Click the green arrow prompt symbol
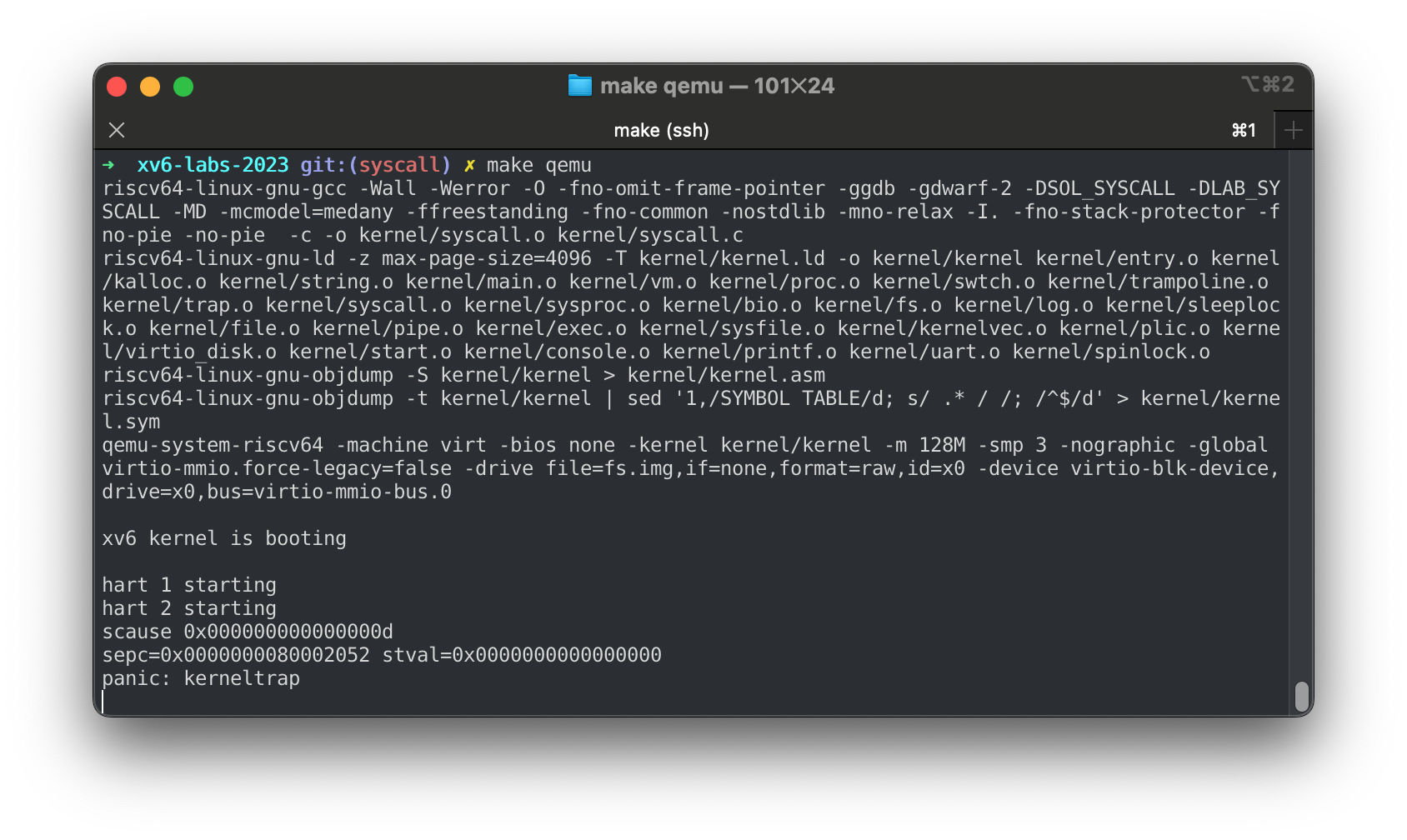The width and height of the screenshot is (1407, 840). coord(110,165)
